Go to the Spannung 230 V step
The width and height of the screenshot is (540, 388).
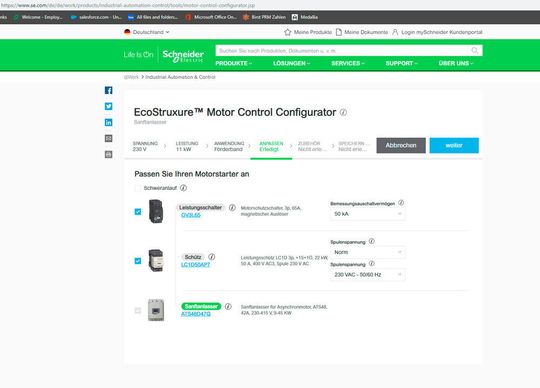pos(145,146)
